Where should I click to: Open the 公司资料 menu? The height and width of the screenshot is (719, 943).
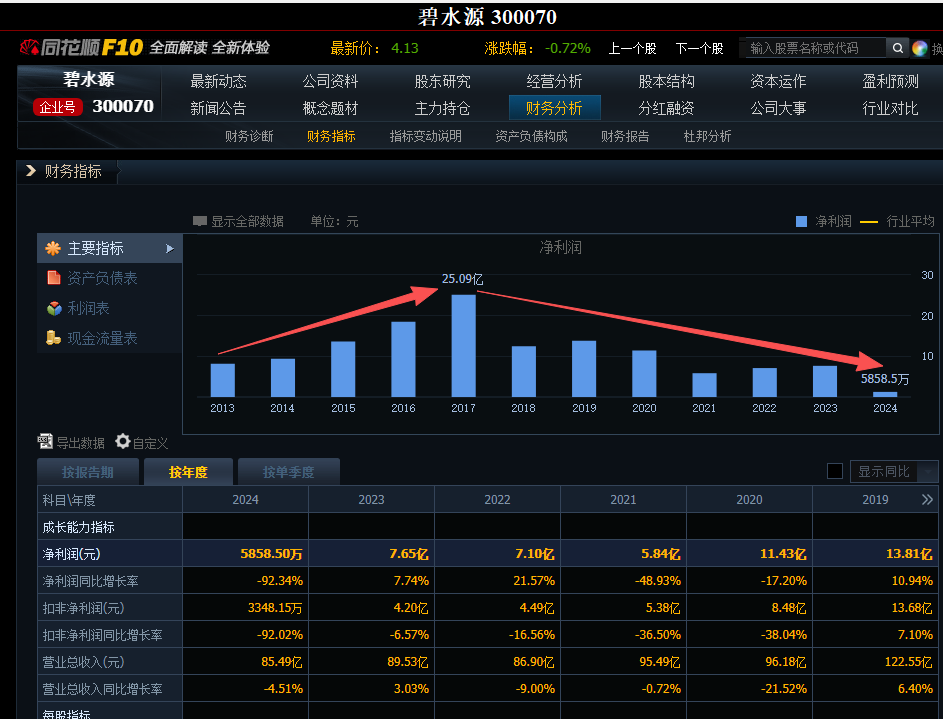[x=330, y=81]
